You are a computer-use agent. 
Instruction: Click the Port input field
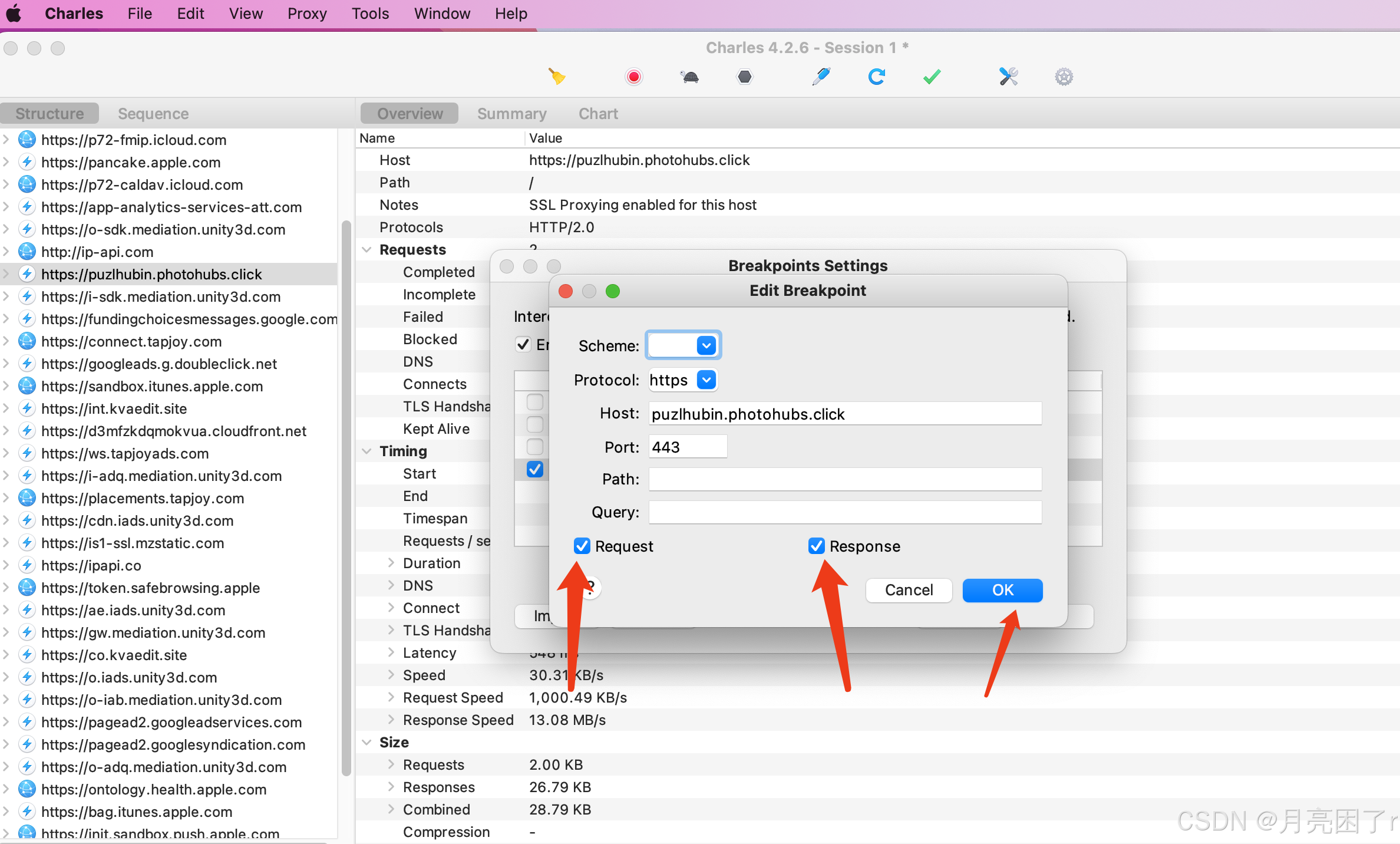pyautogui.click(x=688, y=447)
